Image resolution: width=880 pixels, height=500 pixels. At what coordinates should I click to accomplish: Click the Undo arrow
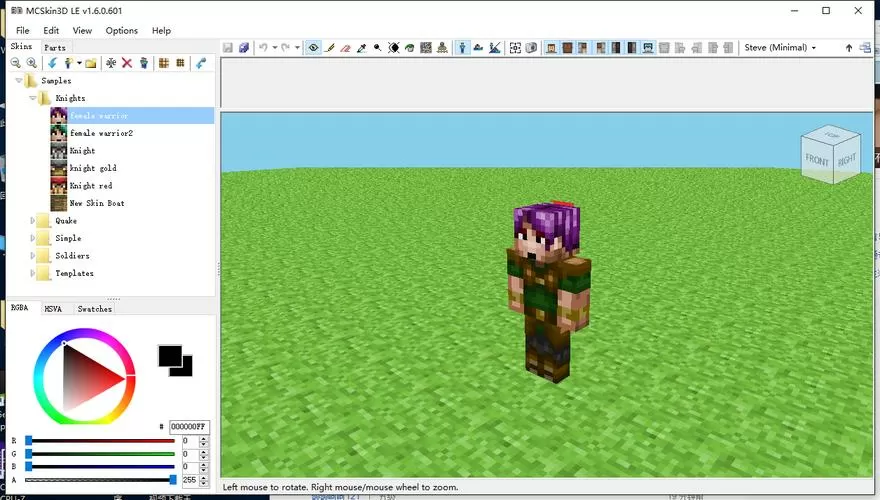click(x=263, y=48)
